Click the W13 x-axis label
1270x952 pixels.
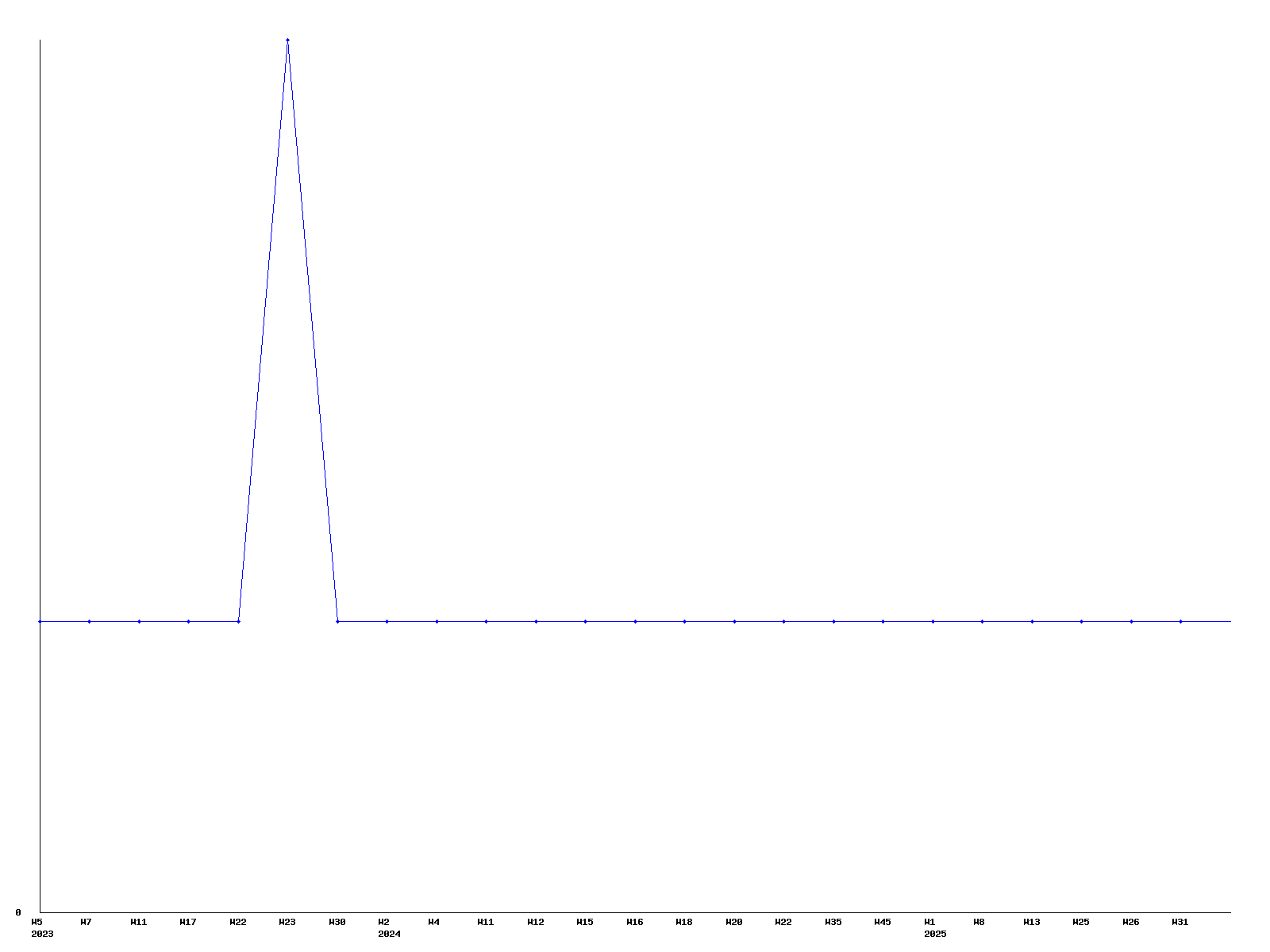coord(1031,922)
